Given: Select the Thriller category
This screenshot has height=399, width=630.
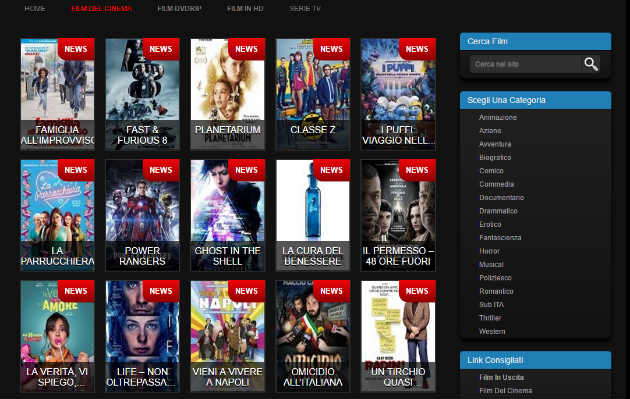Looking at the screenshot, I should click(x=490, y=318).
